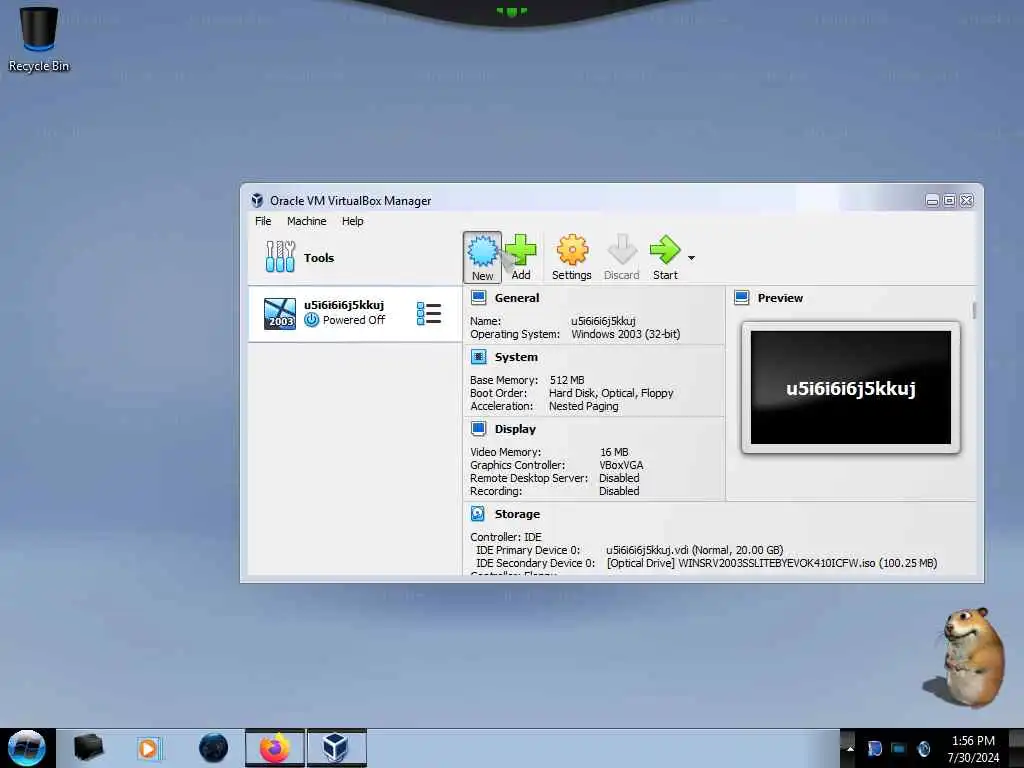The image size is (1024, 768).
Task: Click the network tray icon
Action: (899, 748)
